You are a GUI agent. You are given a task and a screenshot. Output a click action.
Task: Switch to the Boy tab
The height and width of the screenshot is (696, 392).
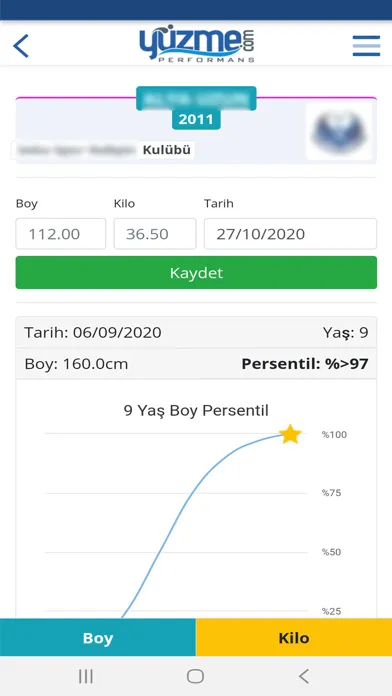pos(98,637)
